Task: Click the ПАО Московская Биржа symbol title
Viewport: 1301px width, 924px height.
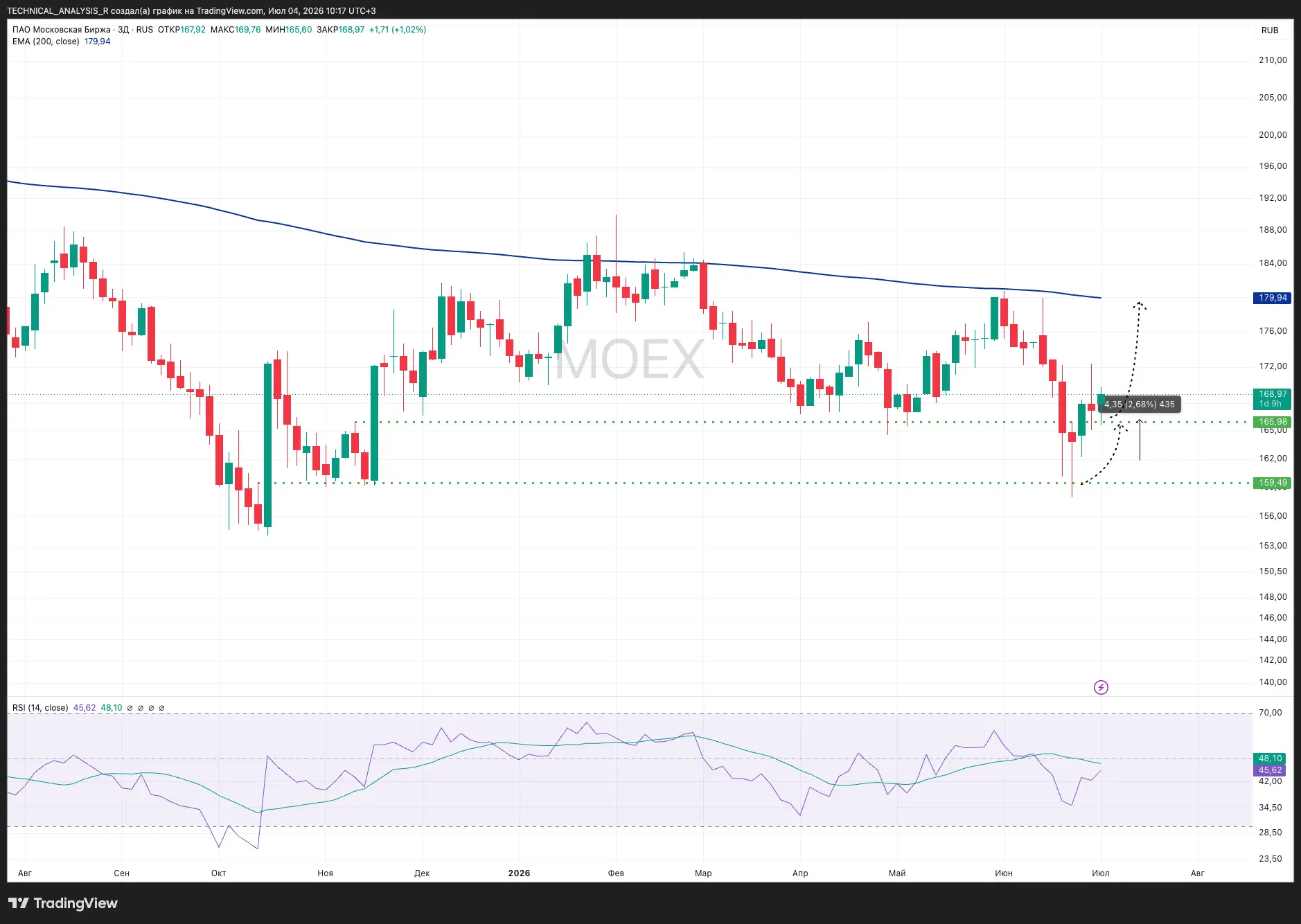Action: point(62,30)
